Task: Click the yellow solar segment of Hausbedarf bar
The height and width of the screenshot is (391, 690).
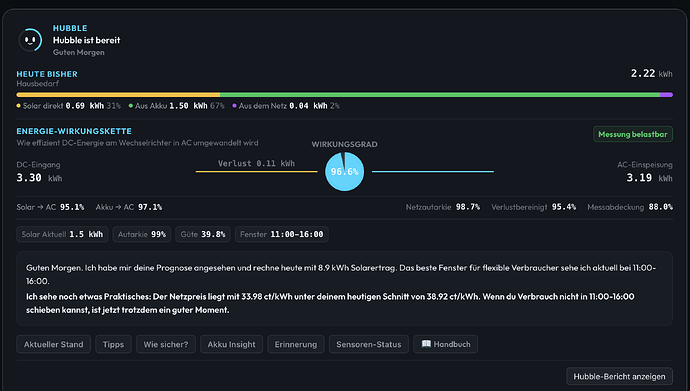Action: tap(118, 95)
